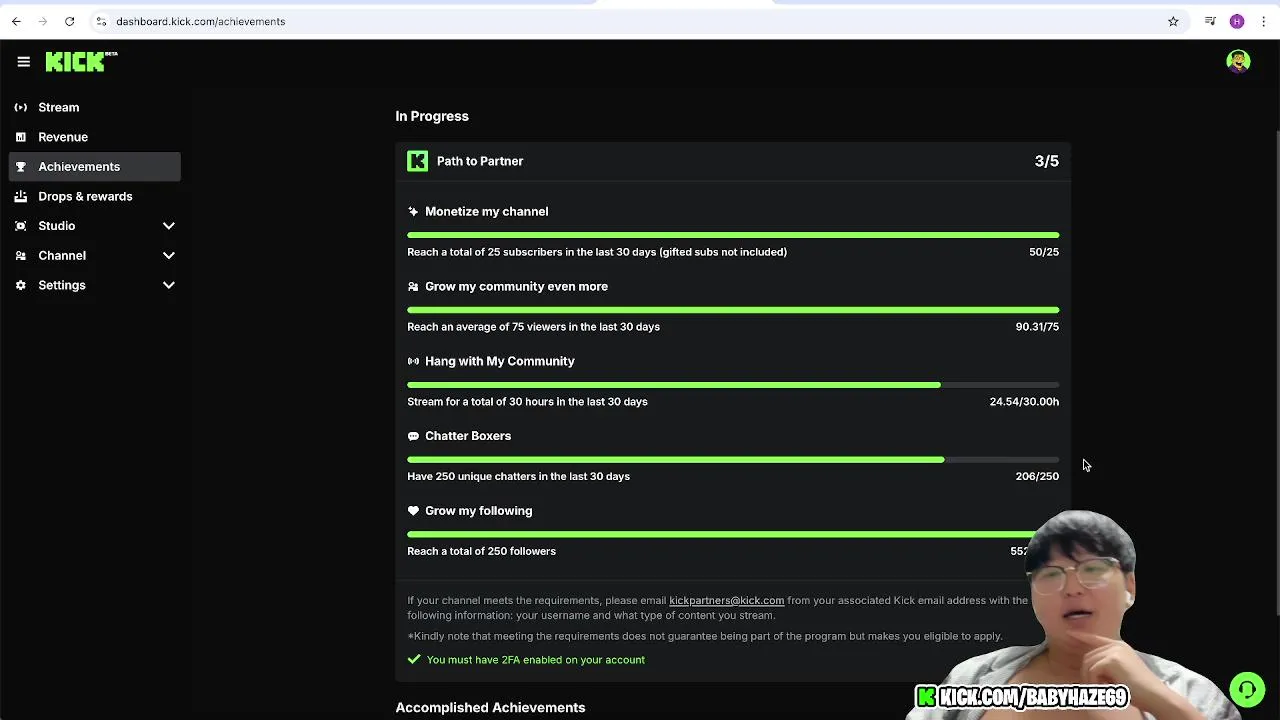The height and width of the screenshot is (720, 1280).
Task: Click the Settings gear icon
Action: pyautogui.click(x=21, y=285)
